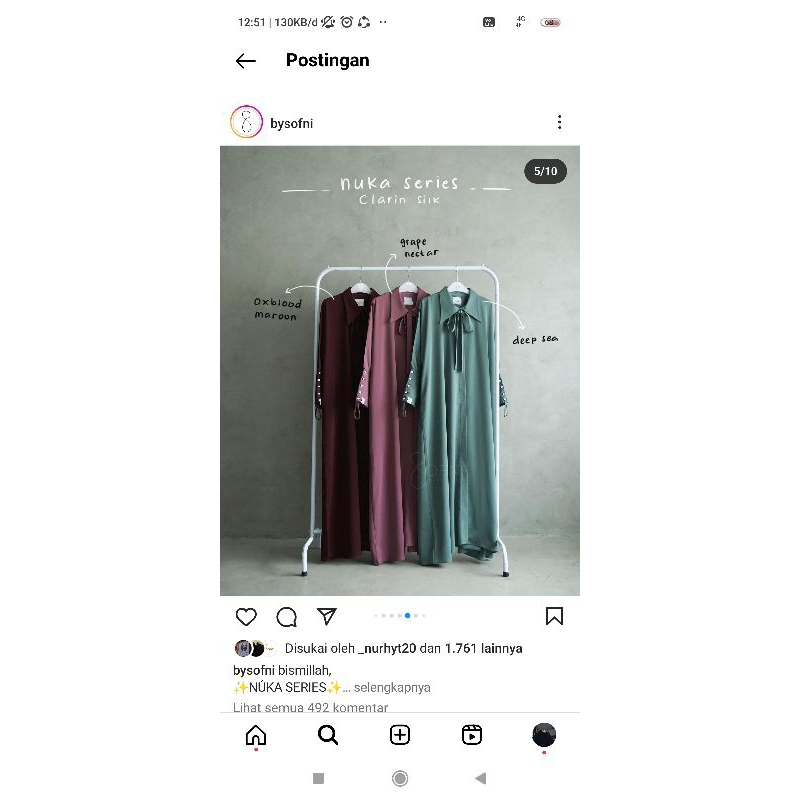Go to the Home tab
This screenshot has height=800, width=800.
pos(256,735)
